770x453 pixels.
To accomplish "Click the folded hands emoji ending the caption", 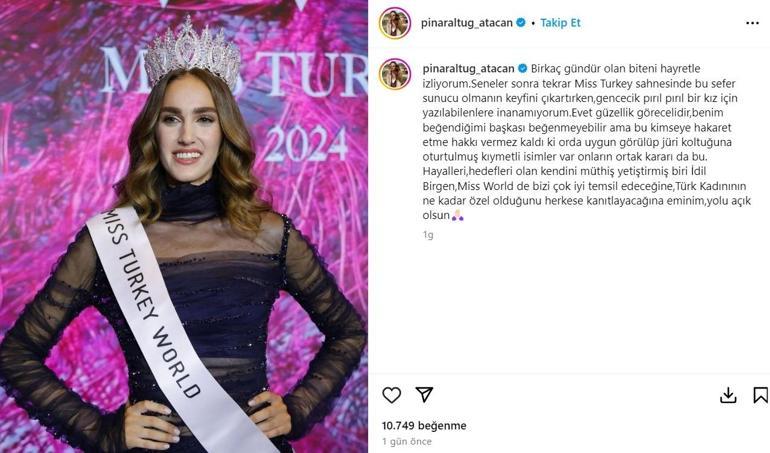I will (458, 215).
